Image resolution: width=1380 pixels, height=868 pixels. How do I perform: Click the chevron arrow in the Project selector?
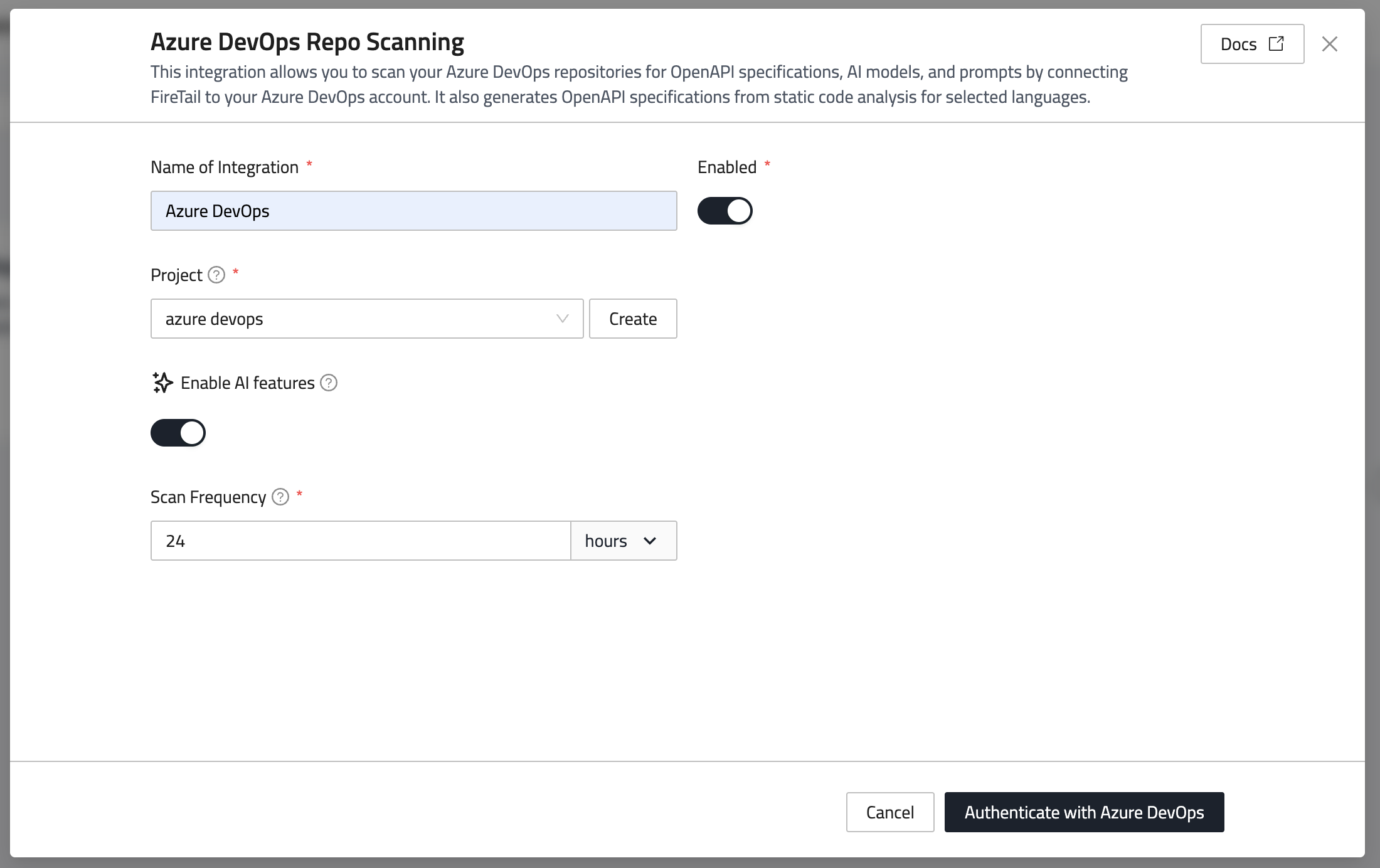562,319
